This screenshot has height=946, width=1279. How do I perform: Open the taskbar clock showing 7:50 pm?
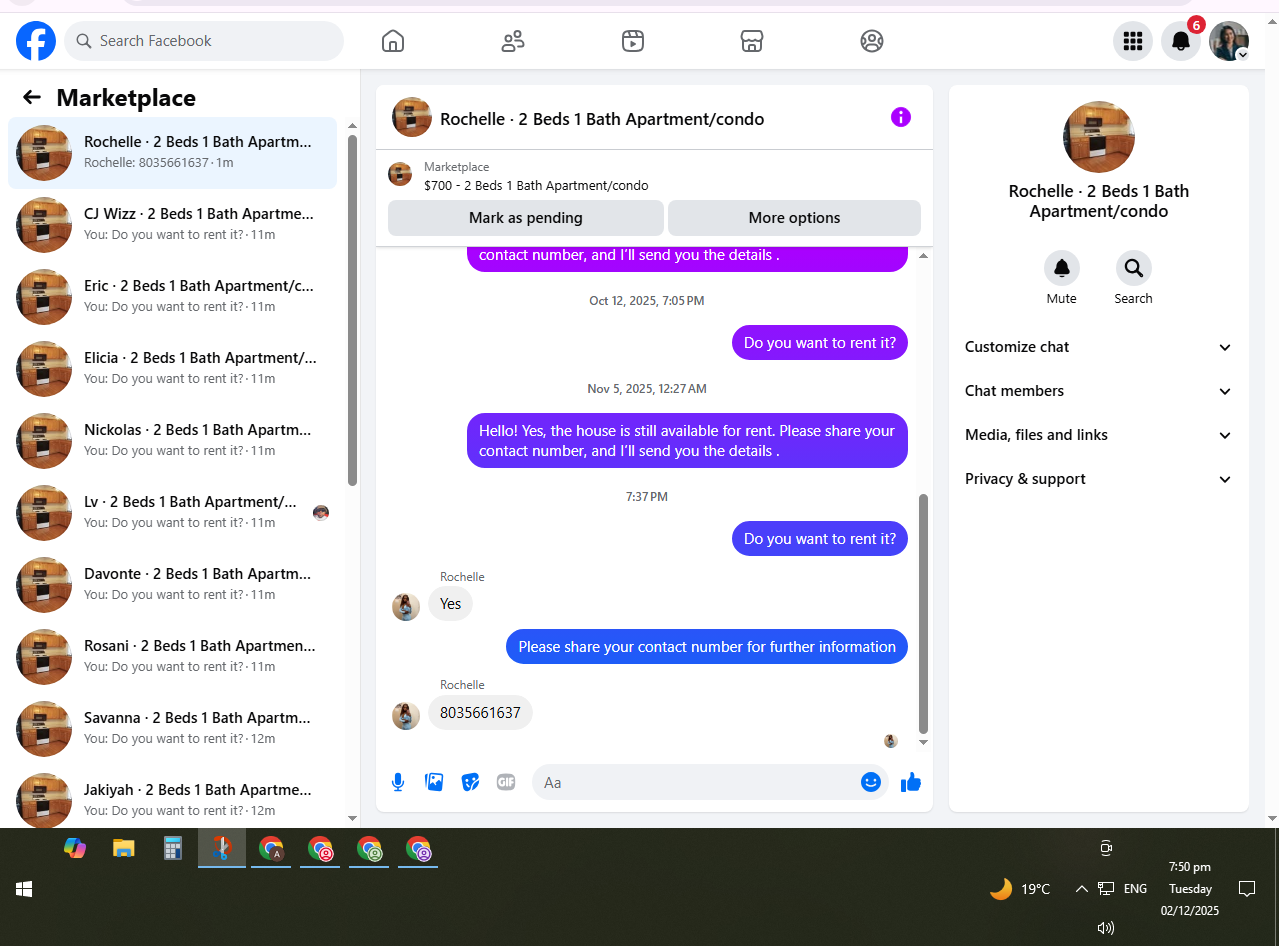[x=1190, y=889]
